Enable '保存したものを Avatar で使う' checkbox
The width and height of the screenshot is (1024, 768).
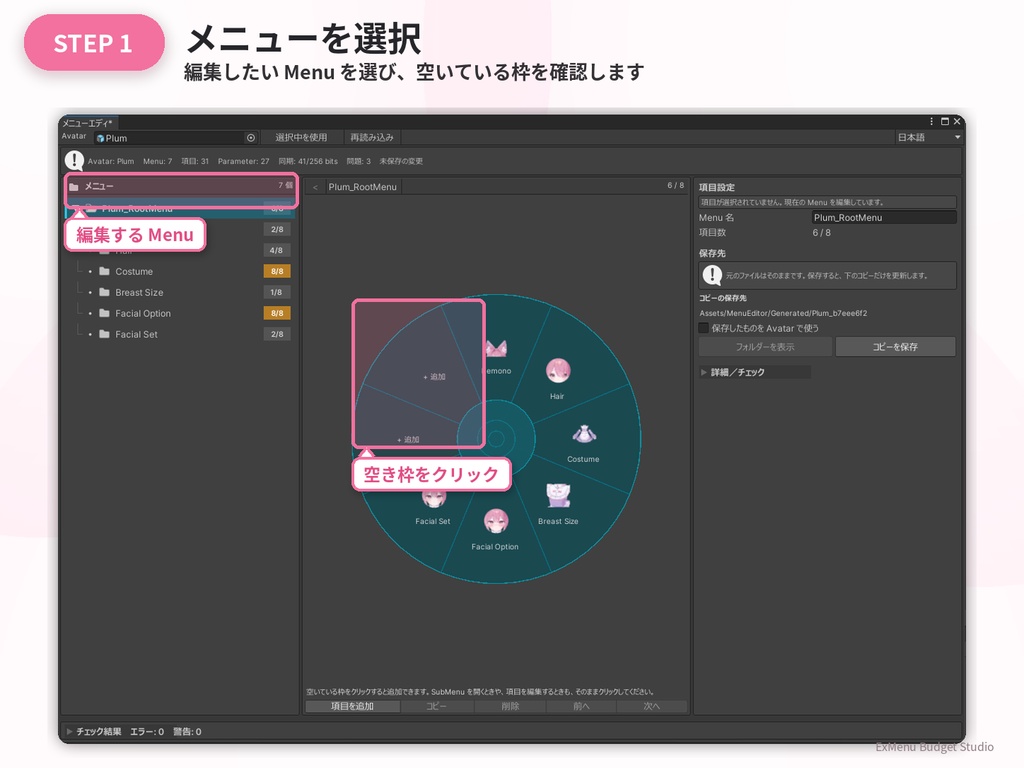(x=703, y=328)
